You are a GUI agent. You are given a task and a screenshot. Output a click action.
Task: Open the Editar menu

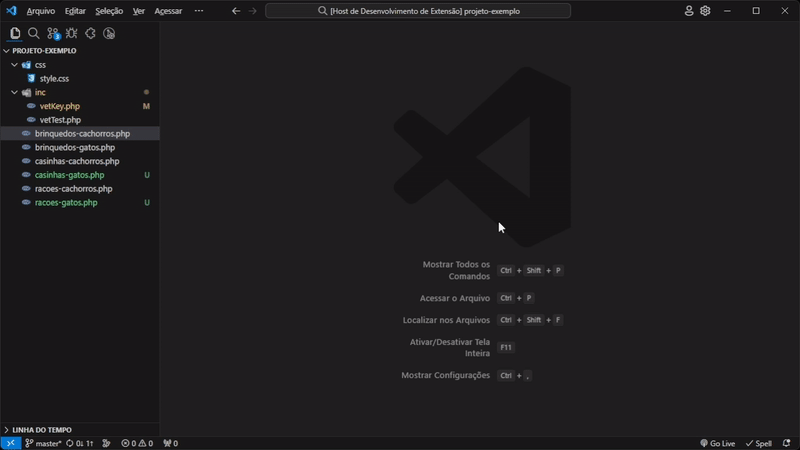tap(75, 11)
